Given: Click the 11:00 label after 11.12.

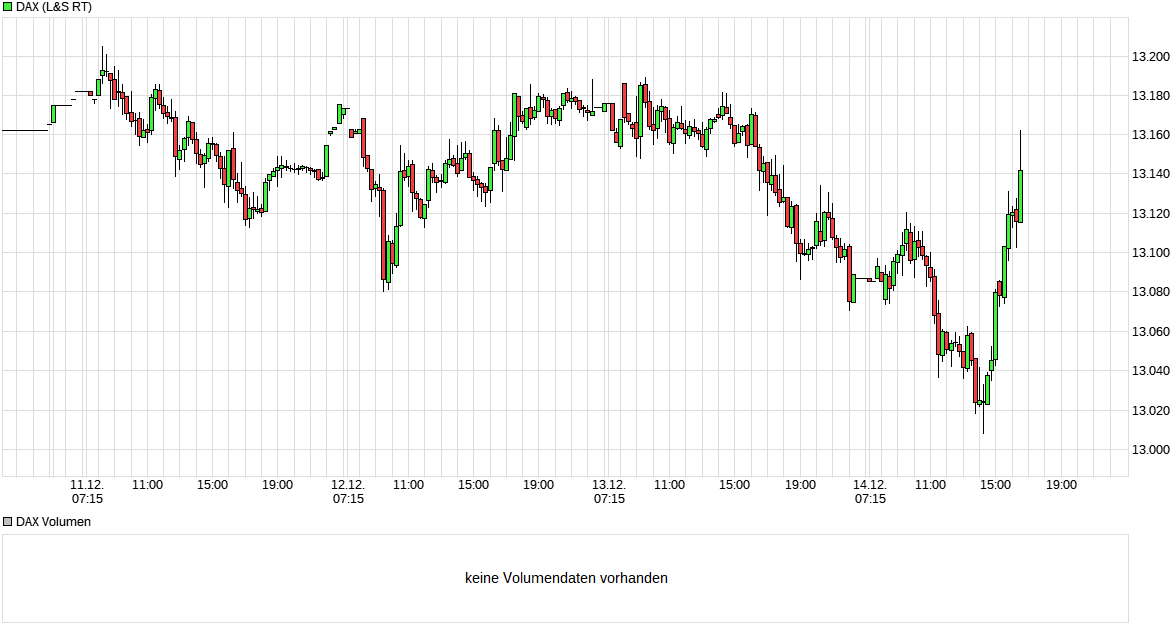Looking at the screenshot, I should 147,485.
